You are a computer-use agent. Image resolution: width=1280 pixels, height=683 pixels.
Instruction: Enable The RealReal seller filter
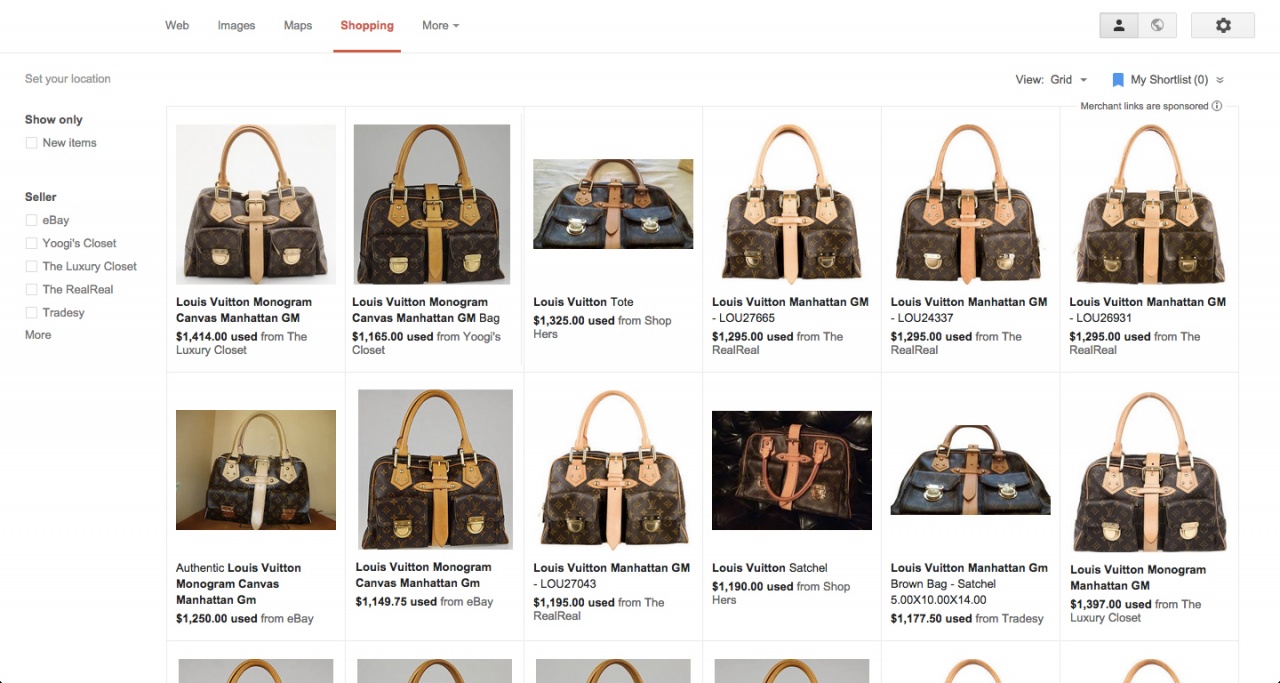point(32,289)
